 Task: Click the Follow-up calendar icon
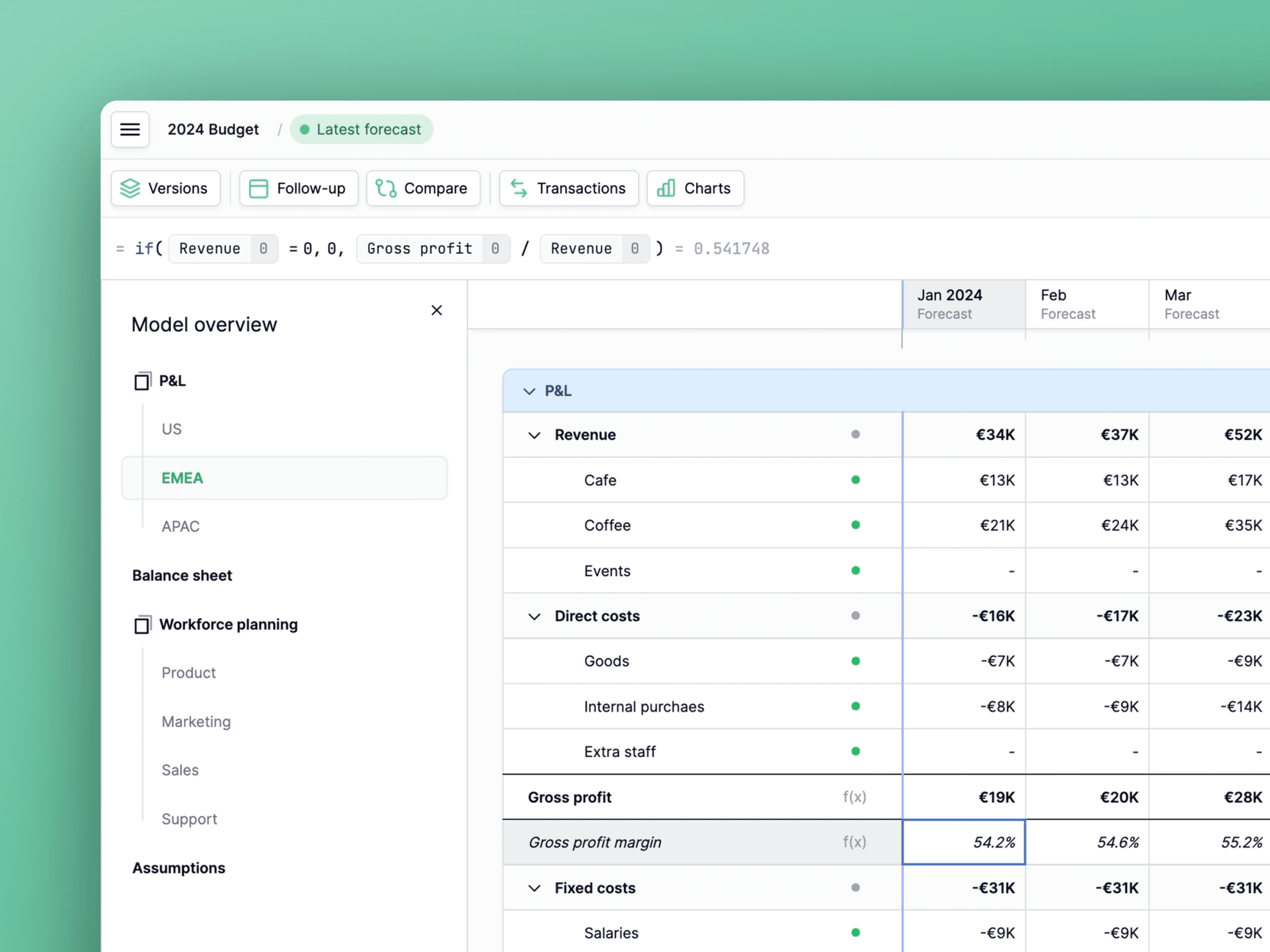258,188
